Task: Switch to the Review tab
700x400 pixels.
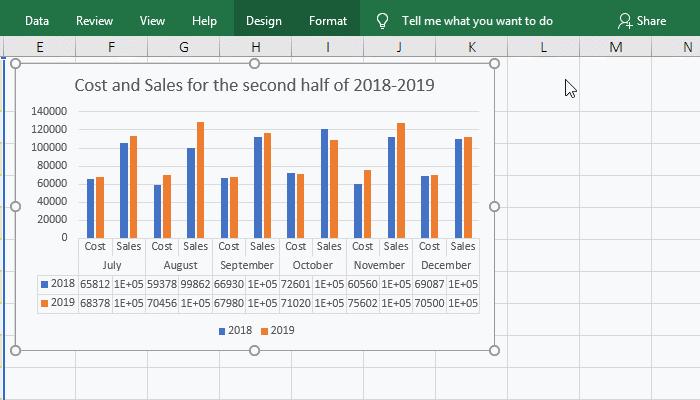Action: point(94,20)
